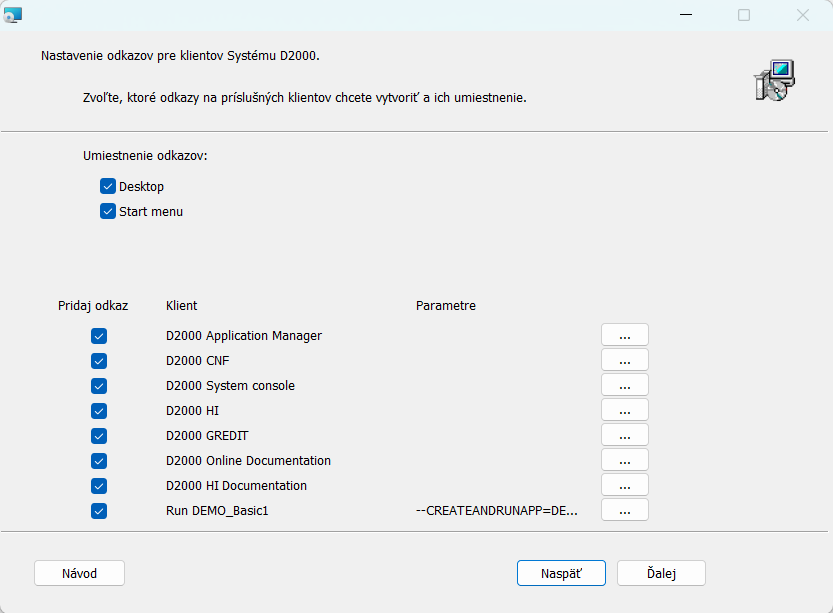Screen dimensions: 833x613
Task: Click ellipsis button beside Run DEMO_Basic1
Action: click(x=624, y=510)
